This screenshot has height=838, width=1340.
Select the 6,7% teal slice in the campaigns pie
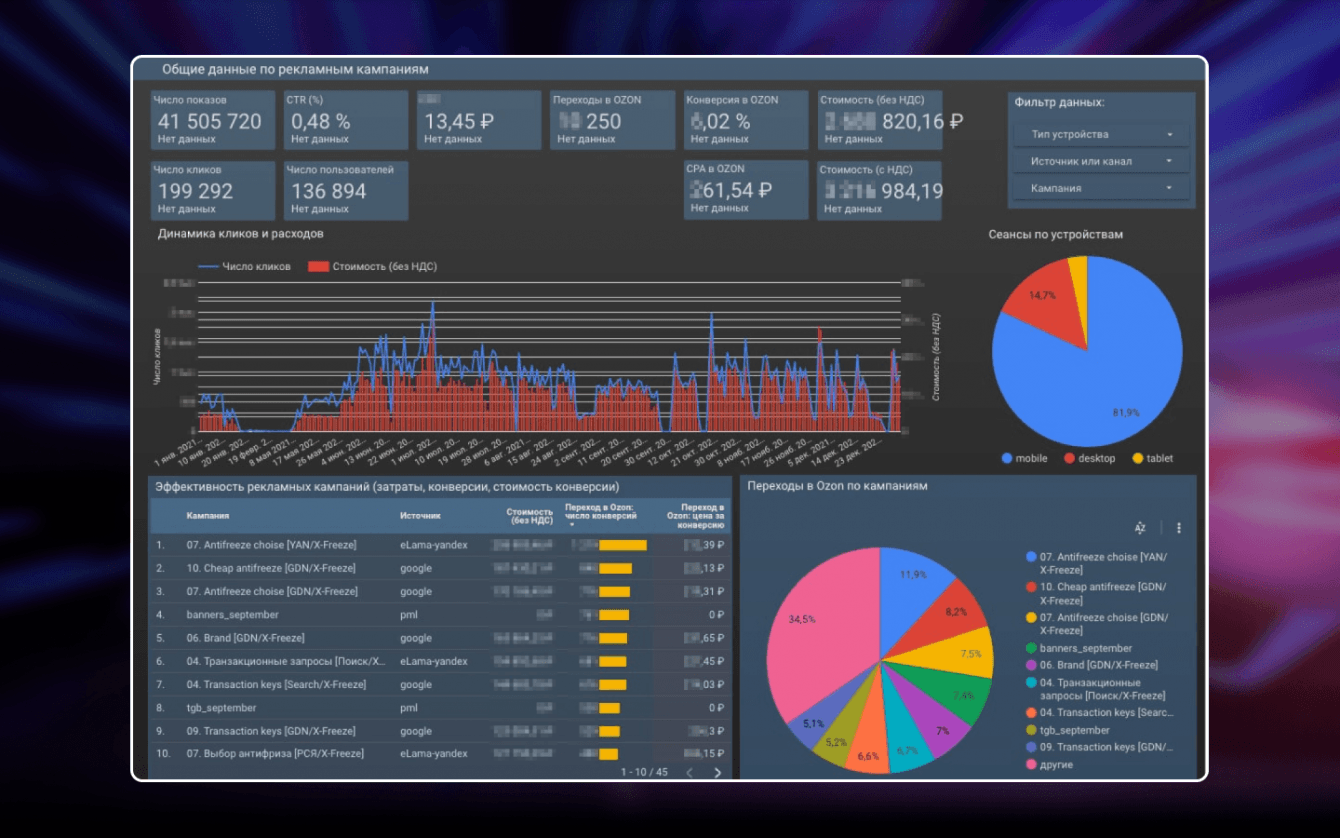(x=907, y=742)
